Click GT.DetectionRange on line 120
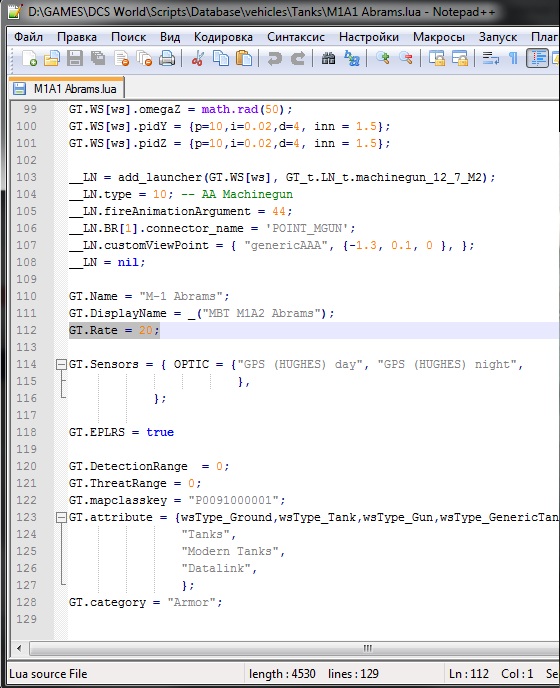Image resolution: width=560 pixels, height=688 pixels. 128,466
